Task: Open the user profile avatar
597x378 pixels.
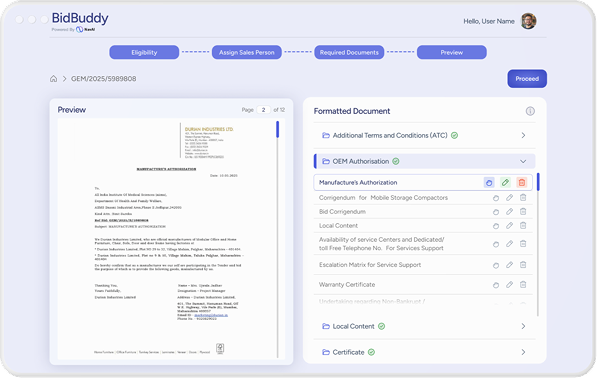Action: (x=528, y=21)
